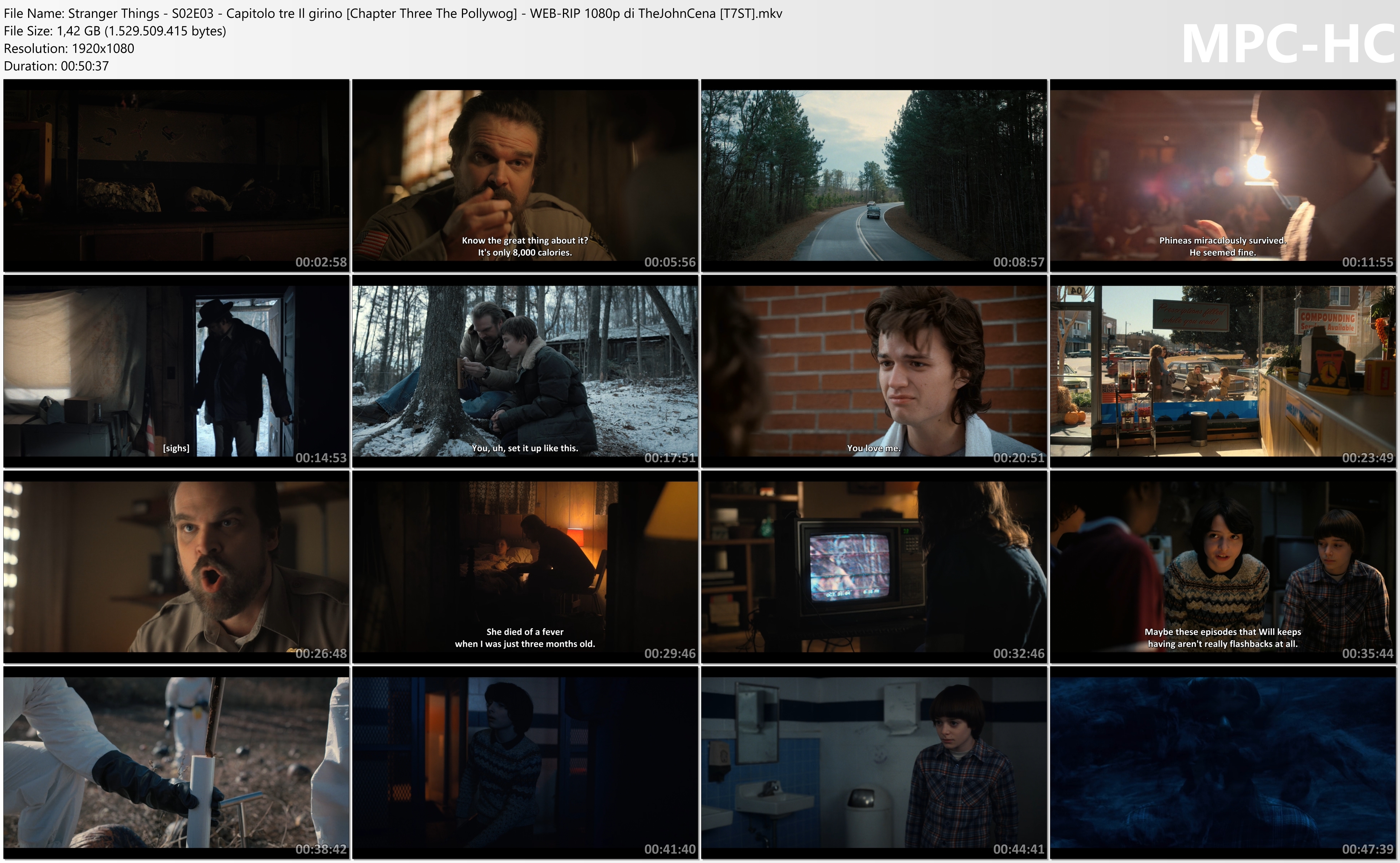
Task: Click the 'Maybe these episodes' subtitle thumbnail
Action: pos(1222,566)
